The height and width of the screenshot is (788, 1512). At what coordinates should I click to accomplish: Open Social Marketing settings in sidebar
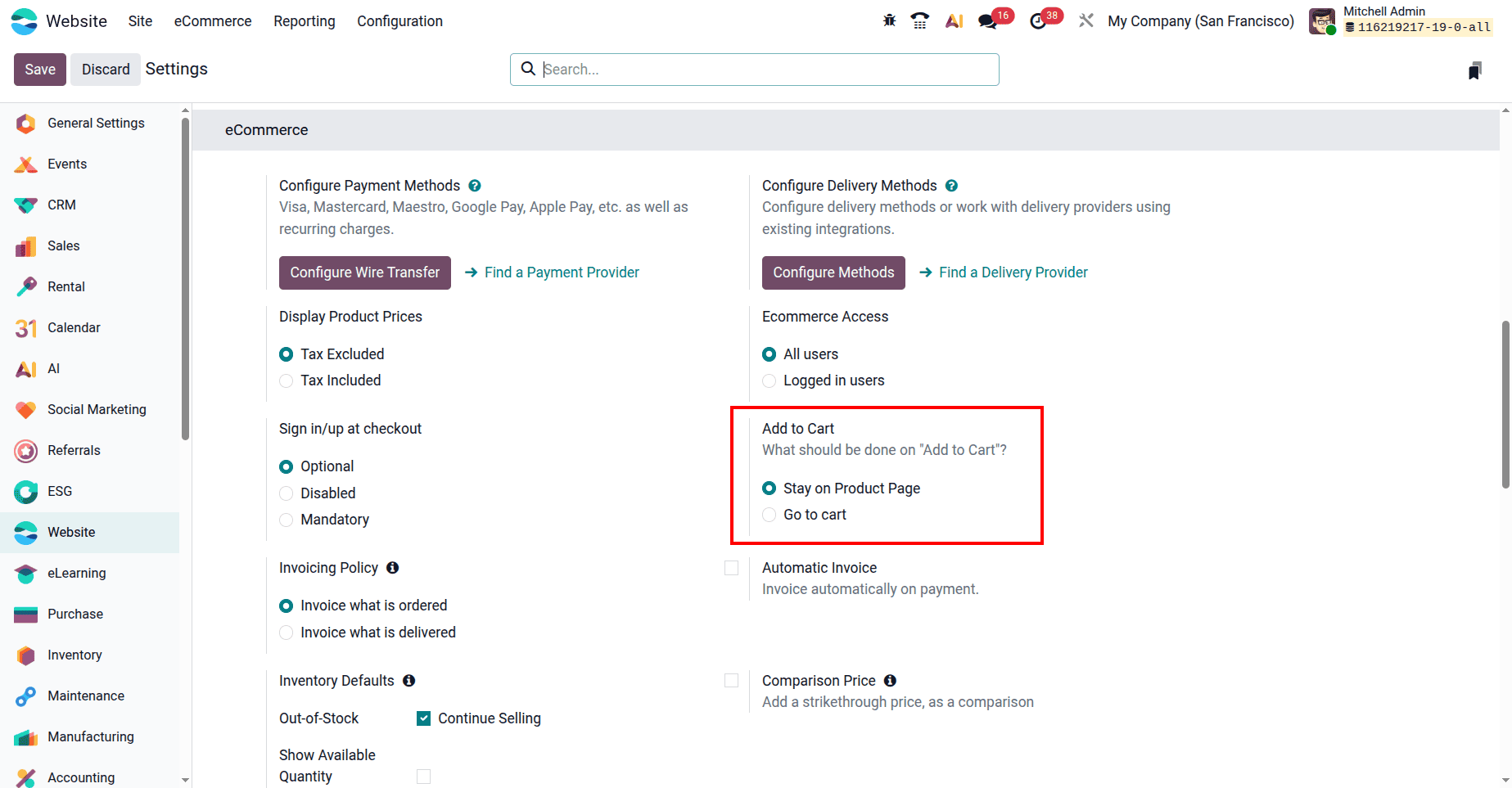coord(89,410)
